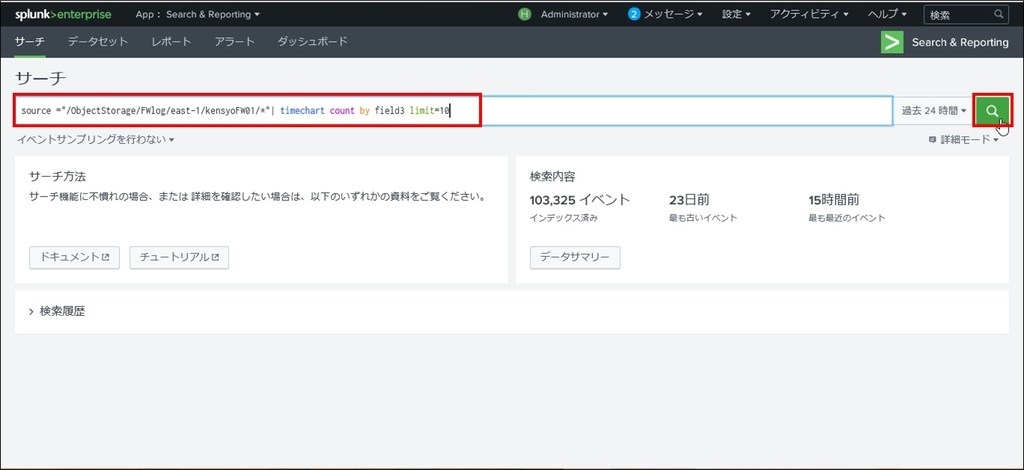Viewport: 1024px width, 470px height.
Task: Click the top-right 検索 input box
Action: click(x=967, y=14)
